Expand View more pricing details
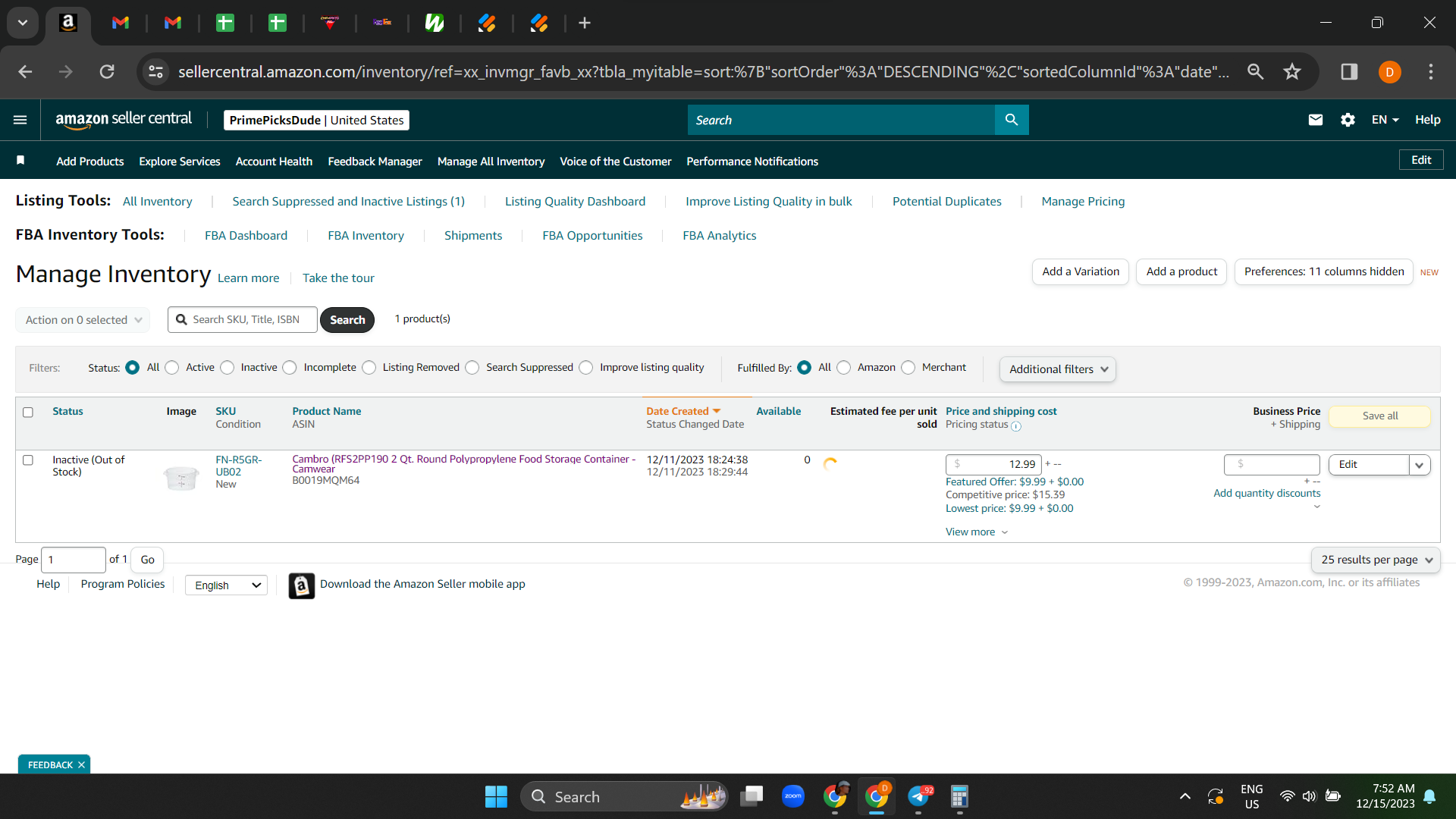Screen dimensions: 1456x819 (977, 532)
